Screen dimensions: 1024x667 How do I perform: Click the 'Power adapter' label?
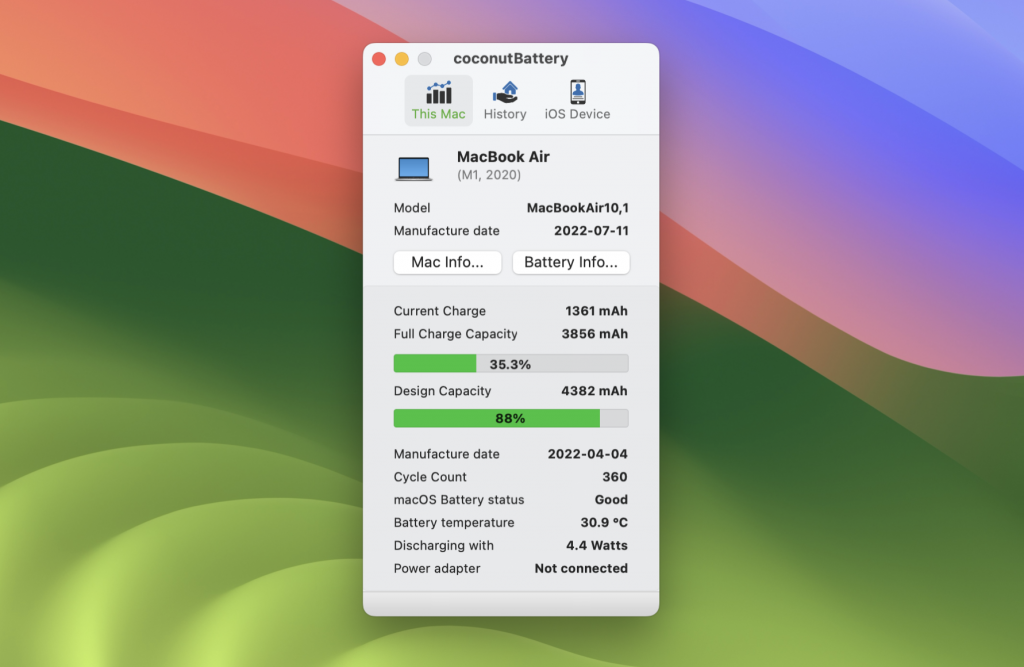436,568
